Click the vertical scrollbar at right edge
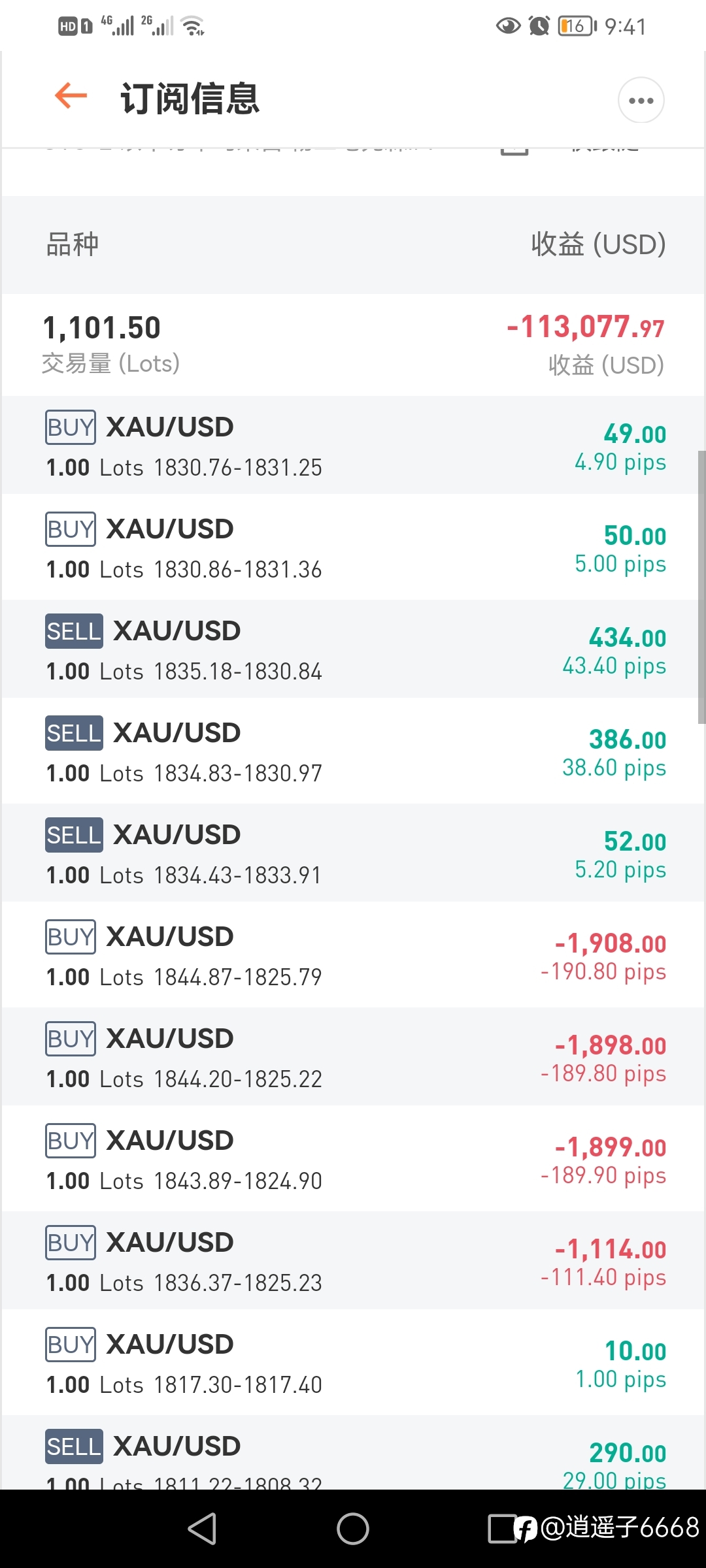 [701, 587]
